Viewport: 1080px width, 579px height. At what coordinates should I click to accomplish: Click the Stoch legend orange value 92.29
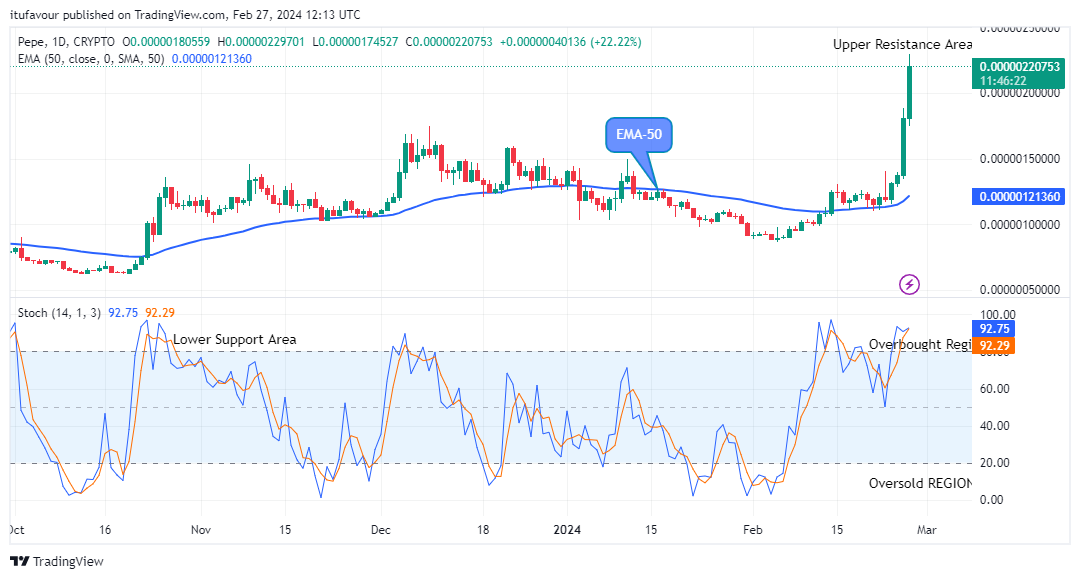160,313
